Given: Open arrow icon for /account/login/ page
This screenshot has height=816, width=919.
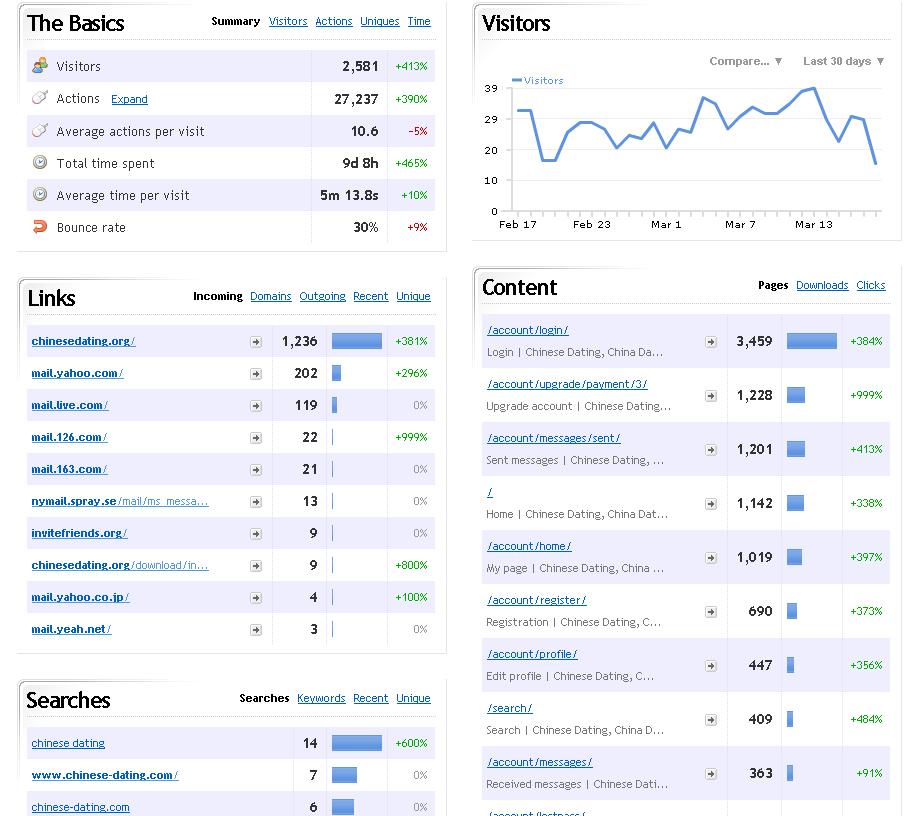Looking at the screenshot, I should click(711, 342).
